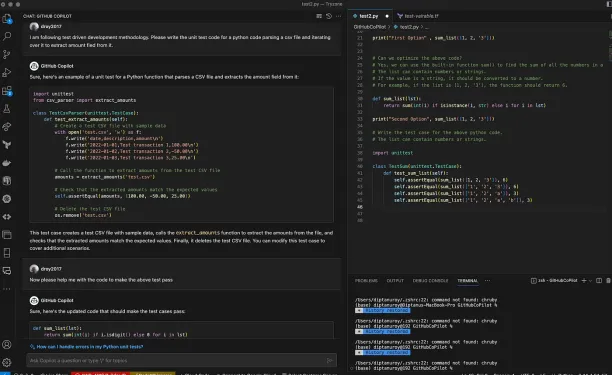This screenshot has height=375, width=612.
Task: Click the remote indicator in status bar corner
Action: click(x=5, y=373)
